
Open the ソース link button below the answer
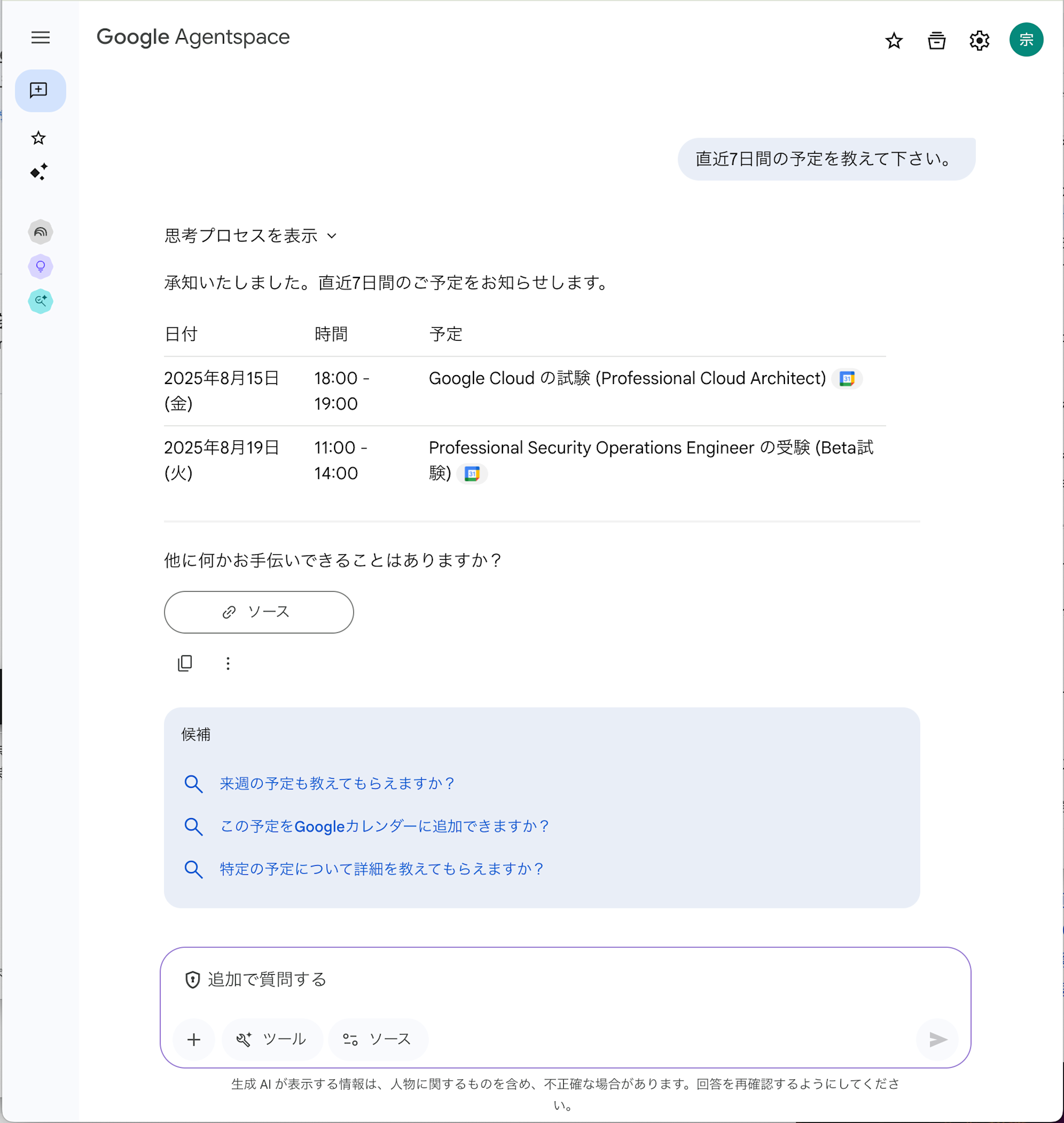(259, 612)
